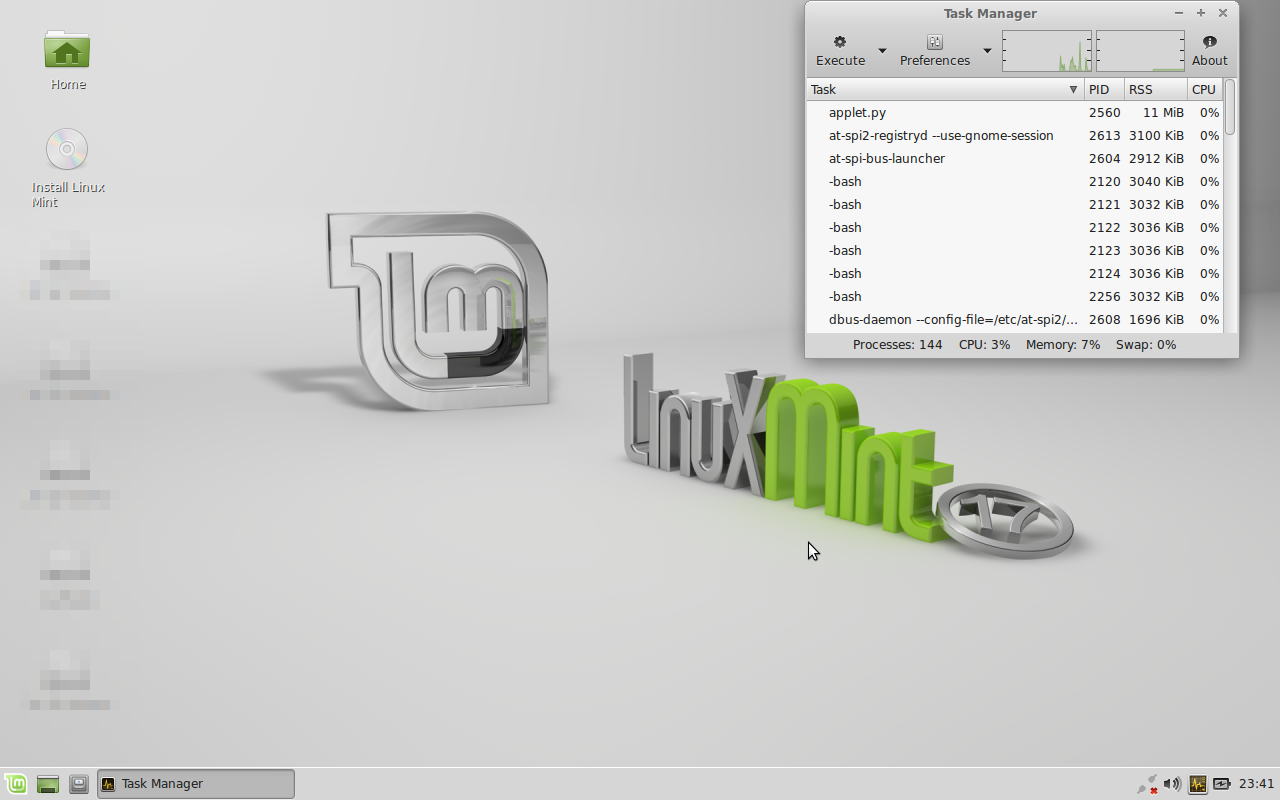Open the Linux Mint menu button
The width and height of the screenshot is (1280, 800).
pyautogui.click(x=15, y=784)
